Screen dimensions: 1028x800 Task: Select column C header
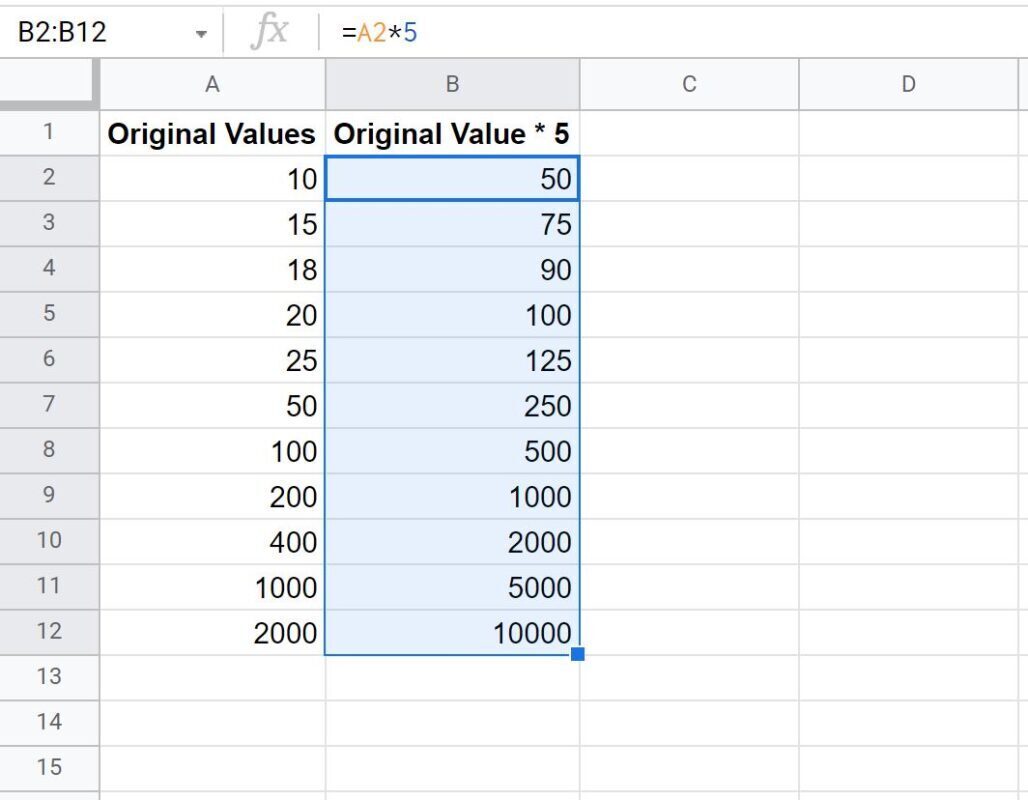pos(689,84)
